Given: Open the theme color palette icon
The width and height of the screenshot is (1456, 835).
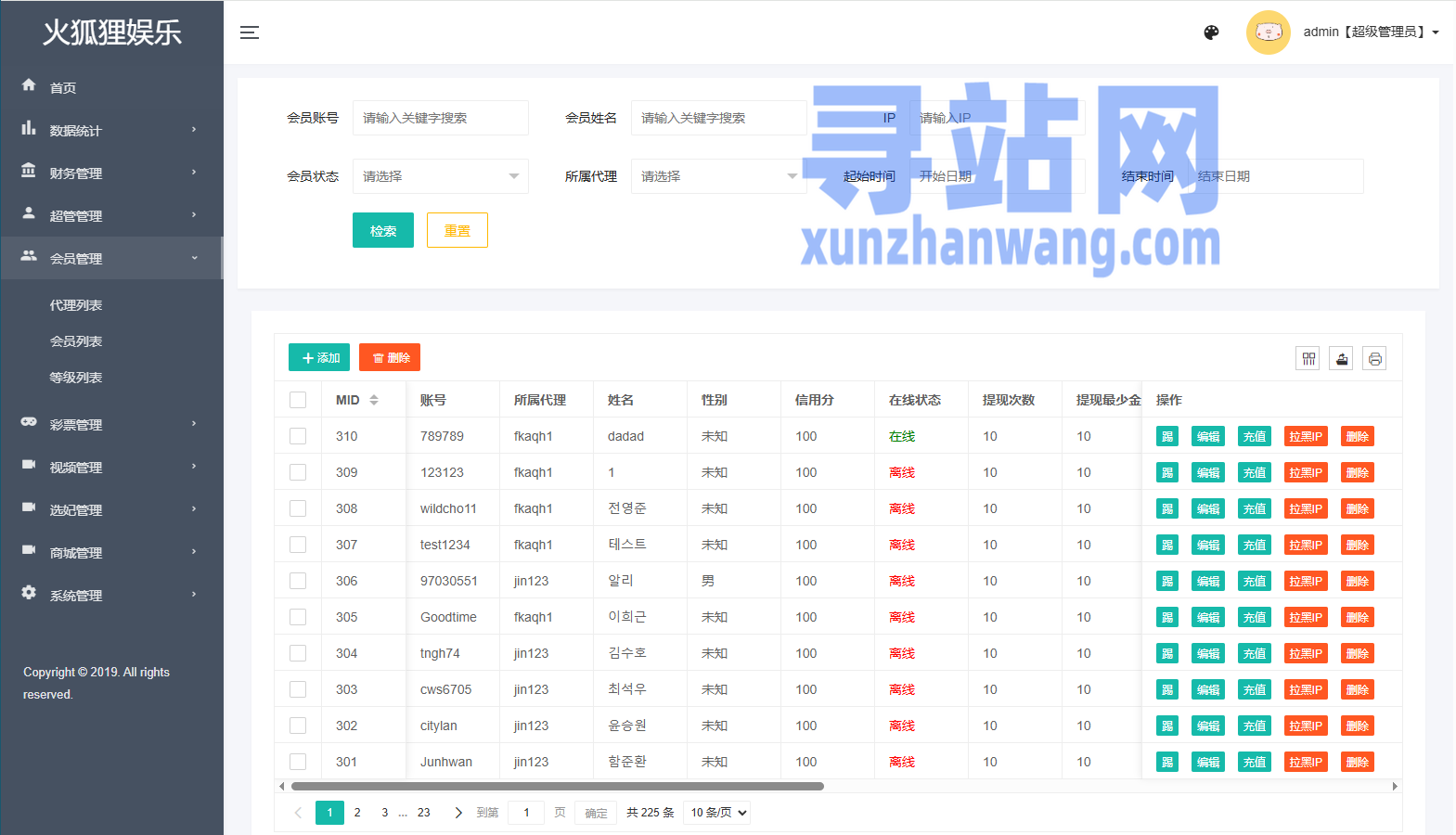Looking at the screenshot, I should 1211,32.
